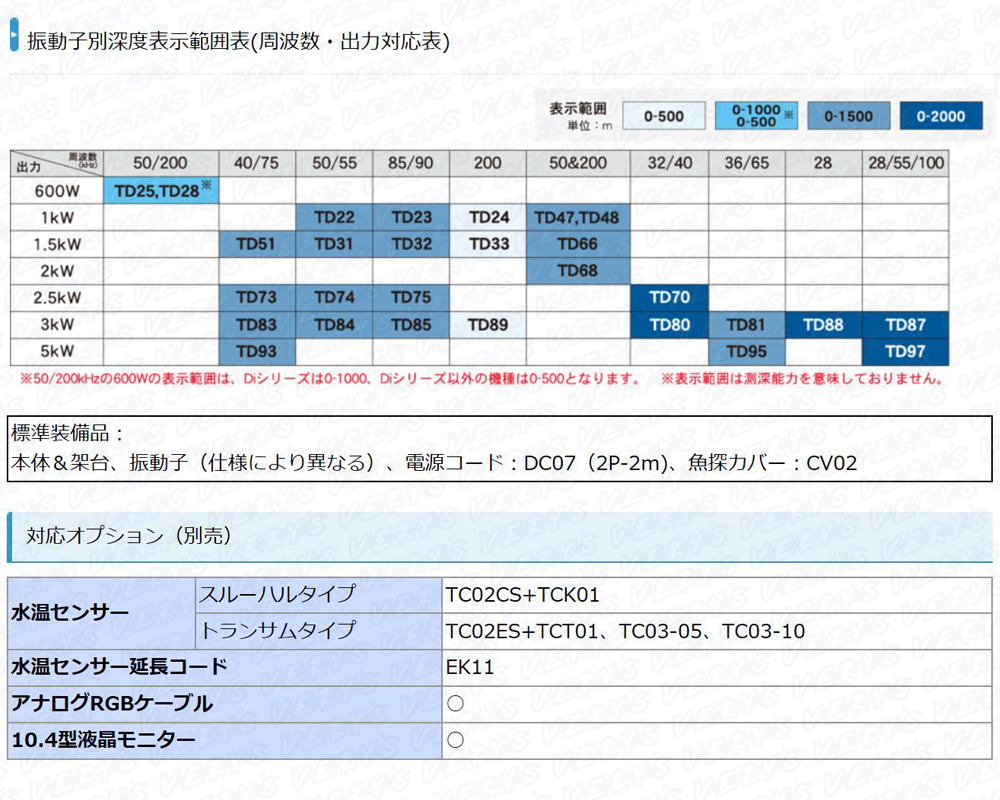Click the circle in アナログRGBケーブル row
Image resolution: width=1000 pixels, height=800 pixels.
[455, 704]
